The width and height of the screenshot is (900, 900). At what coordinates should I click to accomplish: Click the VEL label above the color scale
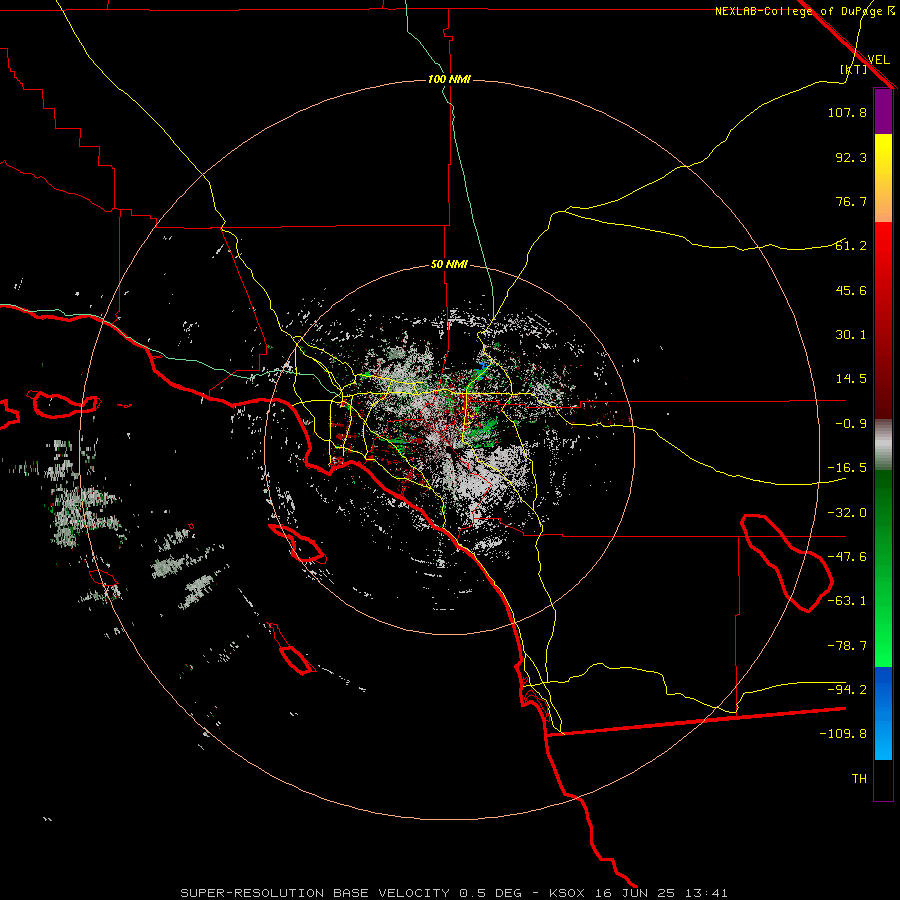click(878, 59)
